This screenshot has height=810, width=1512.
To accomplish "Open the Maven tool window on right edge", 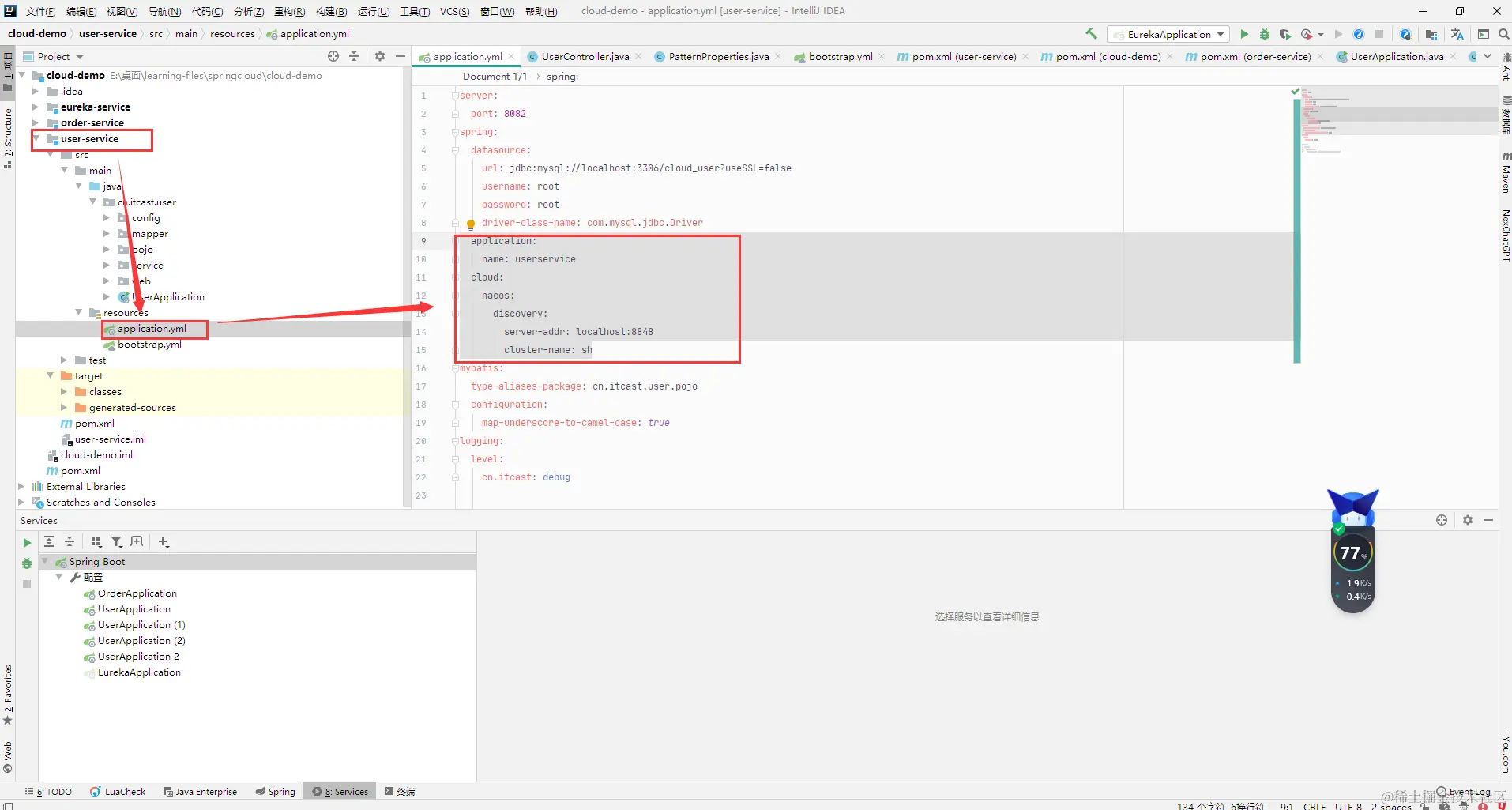I will click(1506, 172).
